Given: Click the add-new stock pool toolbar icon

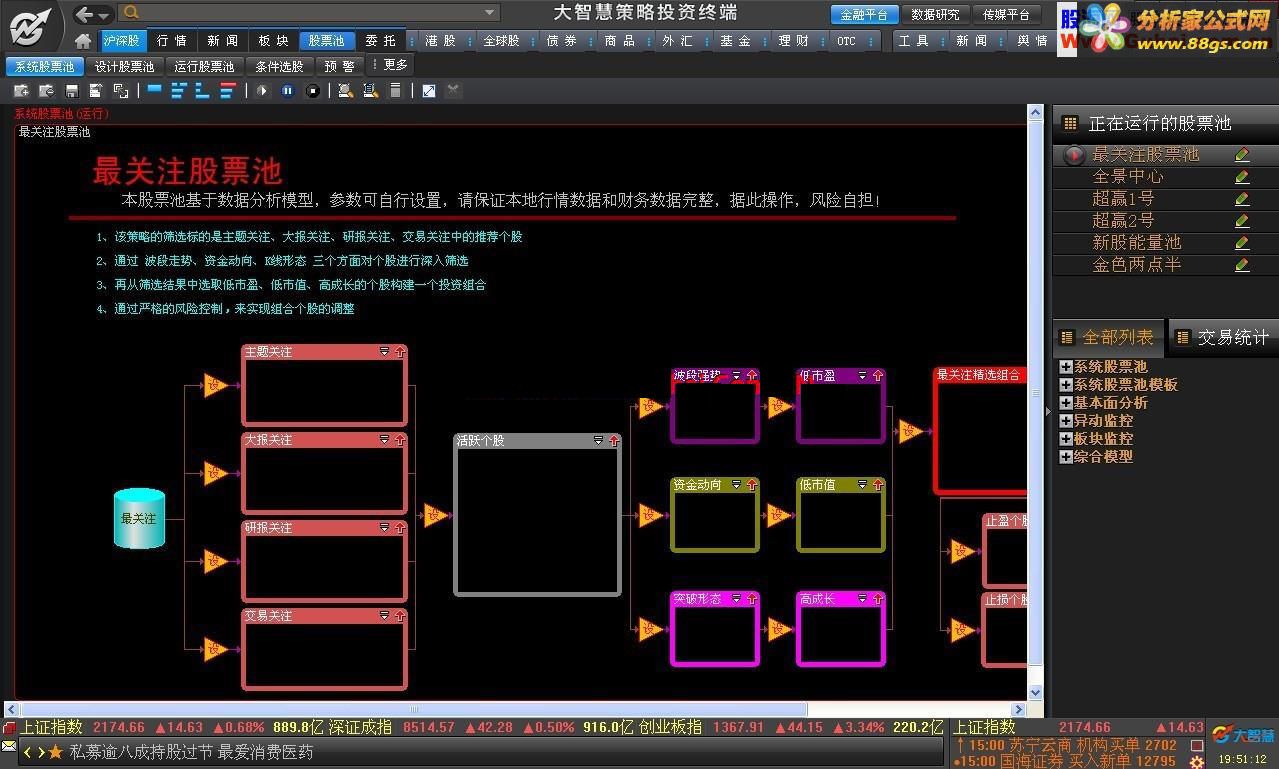Looking at the screenshot, I should pyautogui.click(x=21, y=91).
